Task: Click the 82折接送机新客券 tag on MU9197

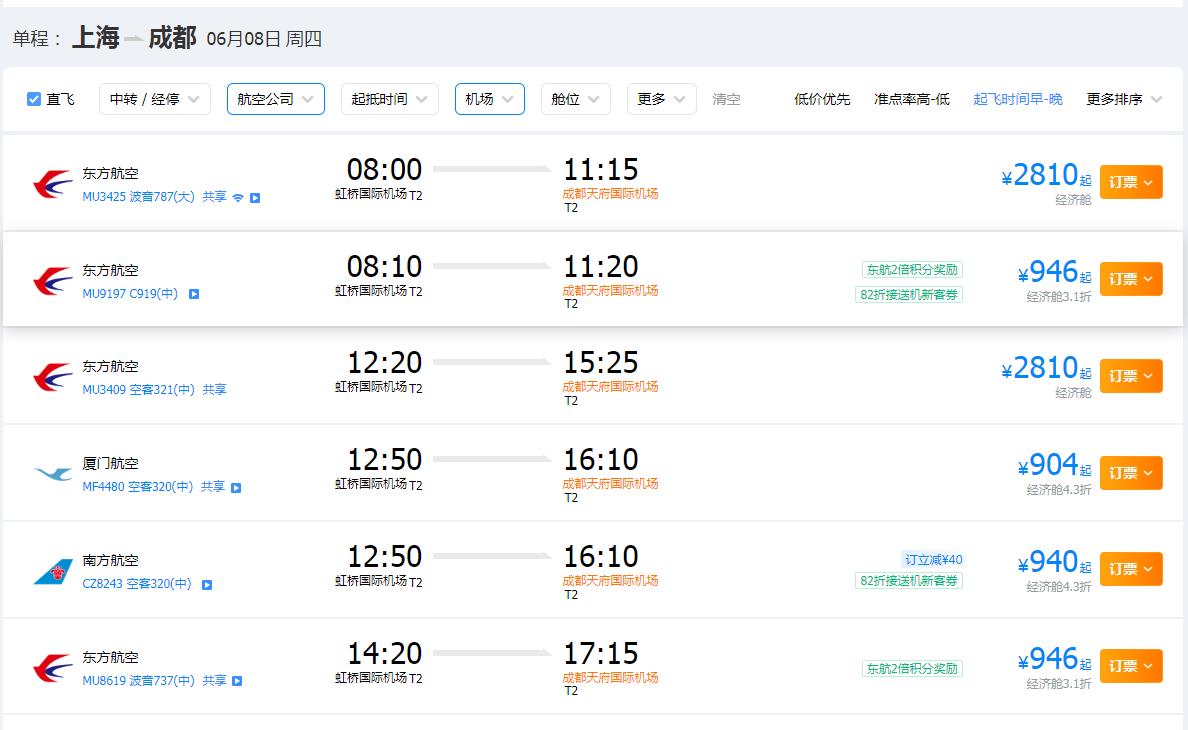Action: coord(909,295)
